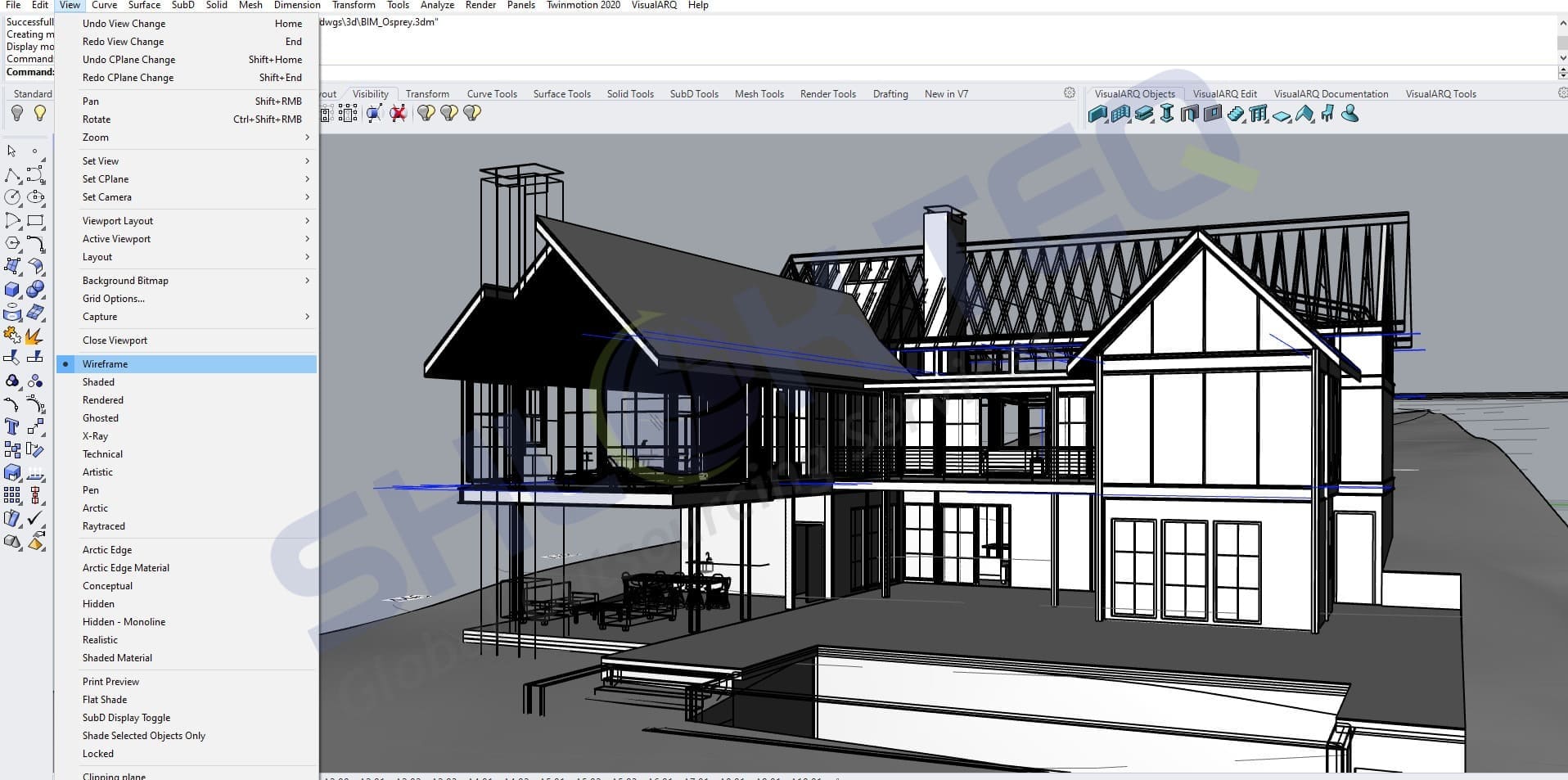Select Arctic Edge Material display mode

[x=187, y=568]
